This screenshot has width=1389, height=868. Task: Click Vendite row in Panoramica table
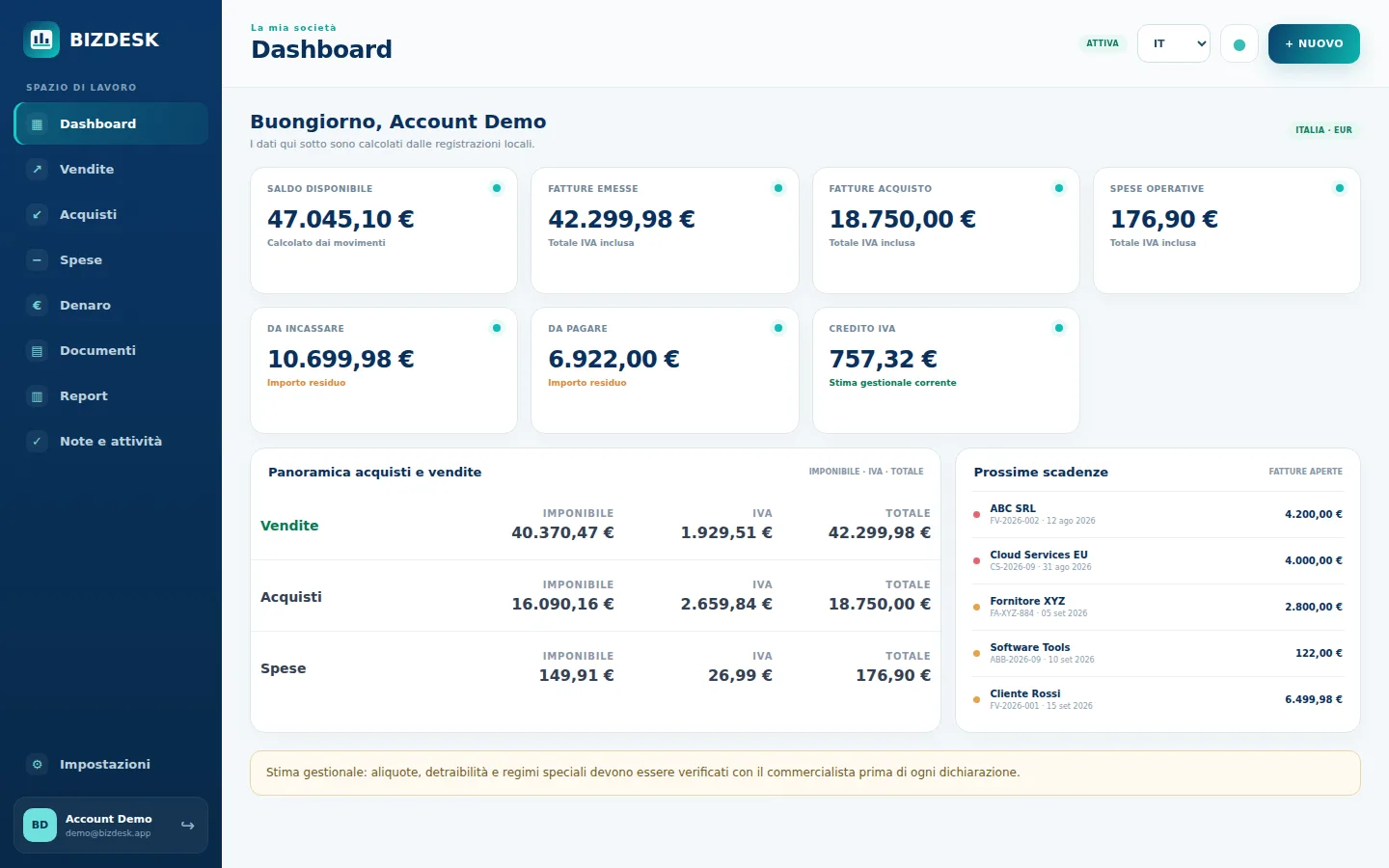coord(595,525)
